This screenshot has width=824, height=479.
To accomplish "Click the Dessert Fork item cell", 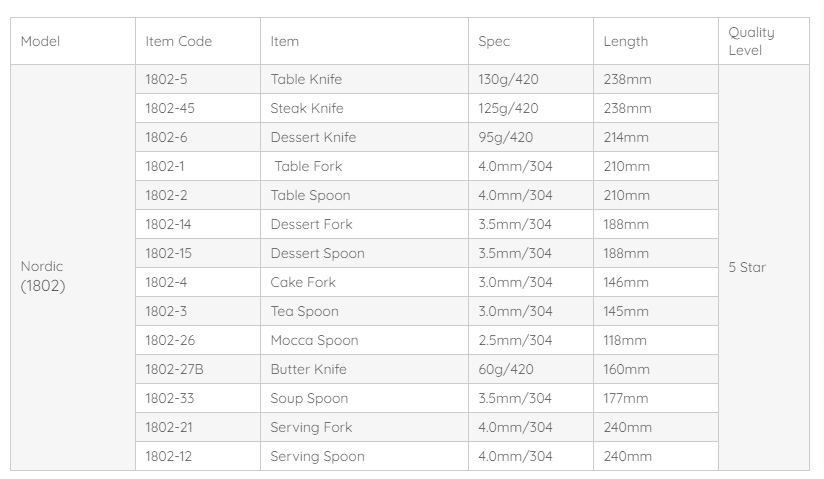I will 311,224.
